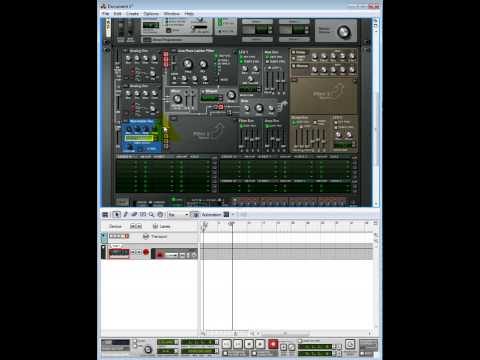Image resolution: width=480 pixels, height=360 pixels.
Task: Toggle the Shaper on button
Action: 203,91
